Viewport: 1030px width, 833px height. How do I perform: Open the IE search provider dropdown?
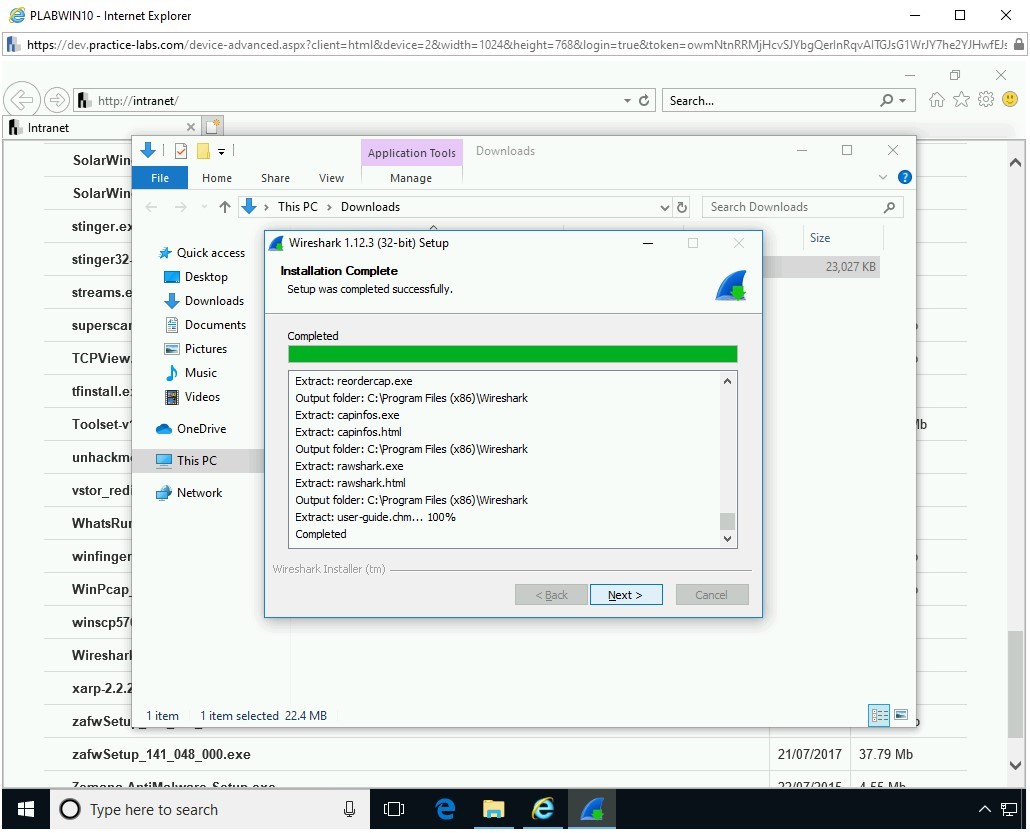[903, 101]
